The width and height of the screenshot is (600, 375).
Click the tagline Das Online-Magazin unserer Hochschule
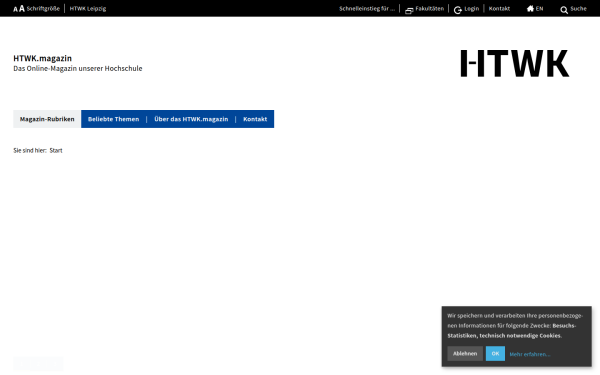click(78, 68)
